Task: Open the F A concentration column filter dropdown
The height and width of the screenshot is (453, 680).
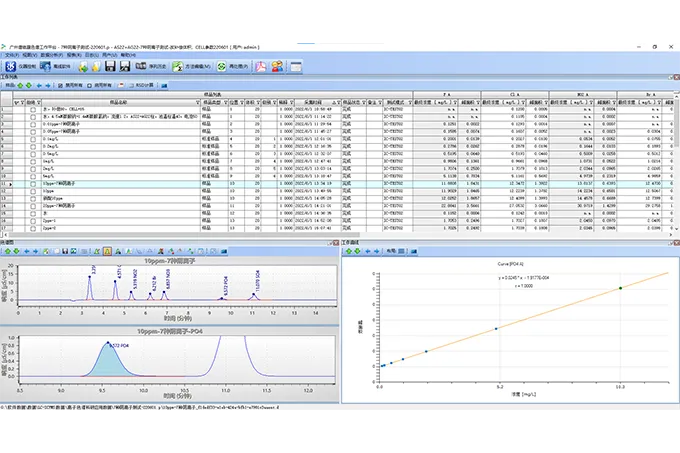Action: pos(455,102)
